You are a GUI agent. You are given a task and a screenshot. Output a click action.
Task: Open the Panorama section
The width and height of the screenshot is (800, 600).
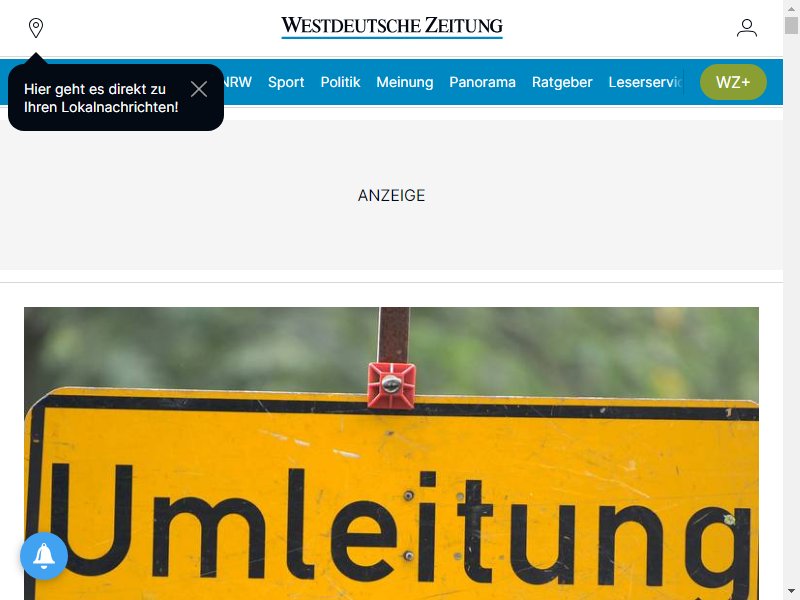click(482, 82)
